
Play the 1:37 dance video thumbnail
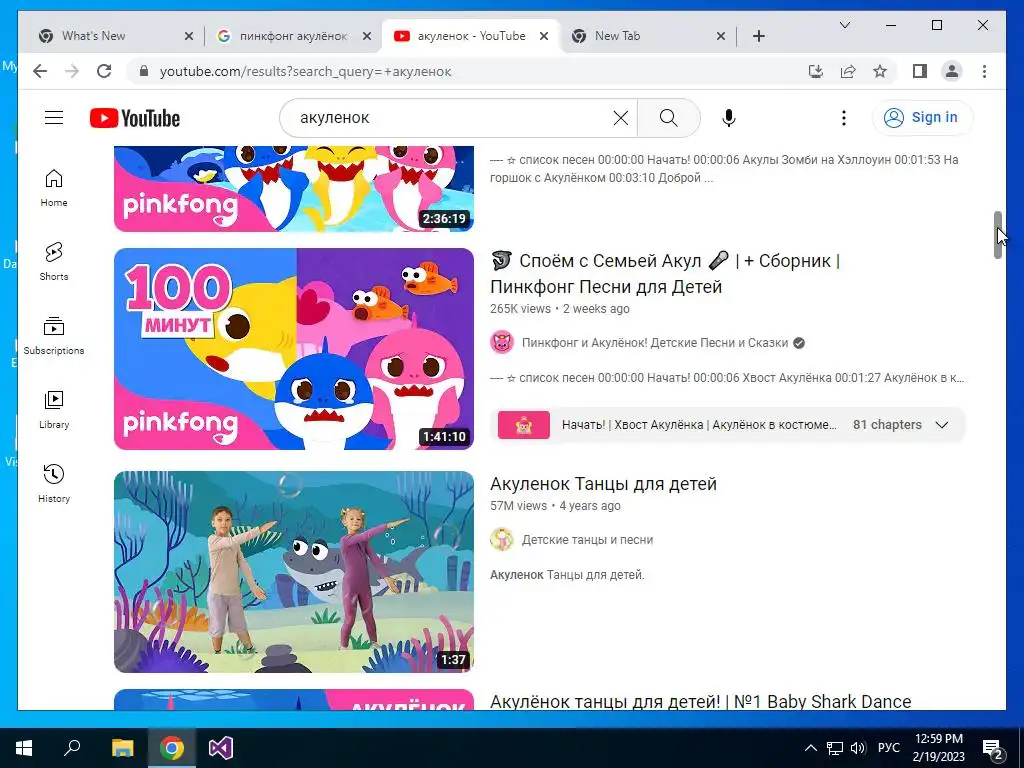[294, 572]
